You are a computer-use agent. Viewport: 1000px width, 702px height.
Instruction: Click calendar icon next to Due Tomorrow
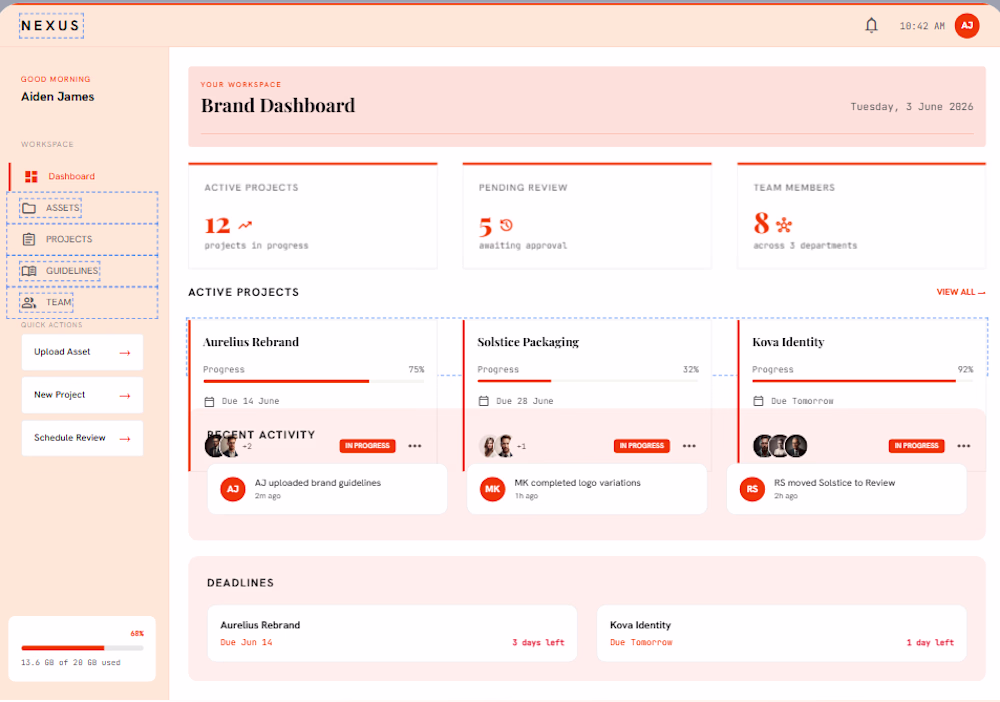click(758, 401)
